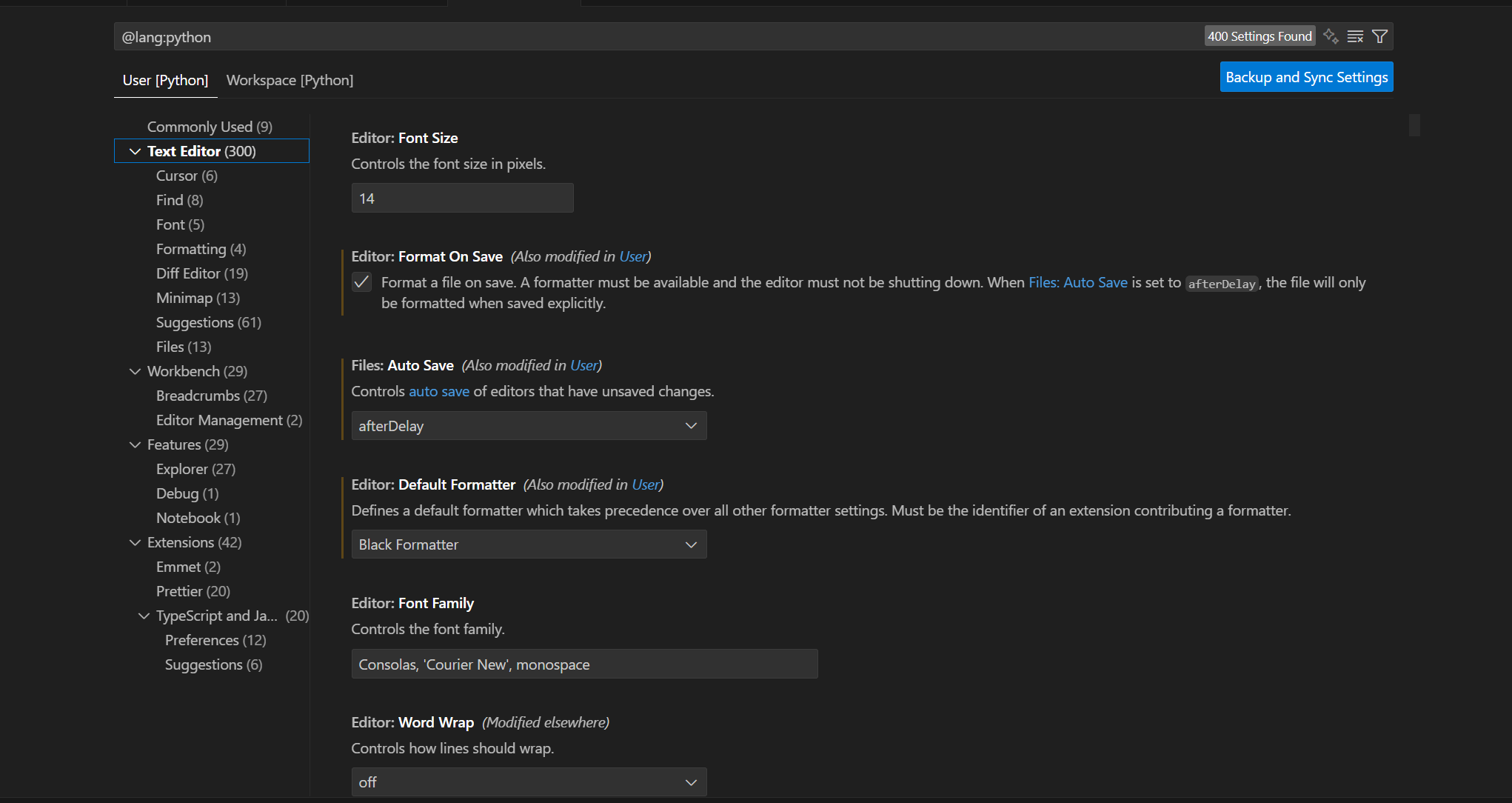1512x803 pixels.
Task: Switch to the Workspace [Python] tab
Action: 290,80
